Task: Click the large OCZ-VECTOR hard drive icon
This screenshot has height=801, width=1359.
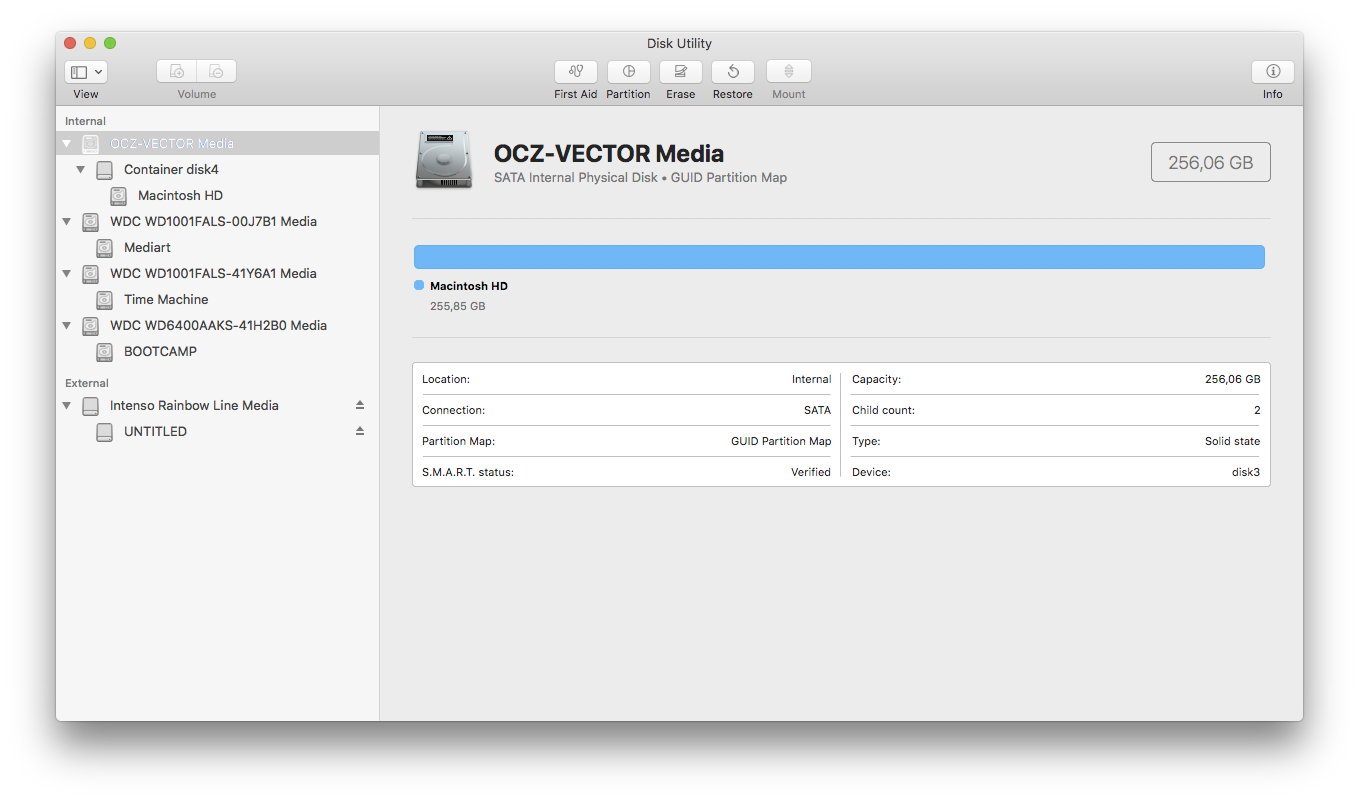Action: [444, 160]
